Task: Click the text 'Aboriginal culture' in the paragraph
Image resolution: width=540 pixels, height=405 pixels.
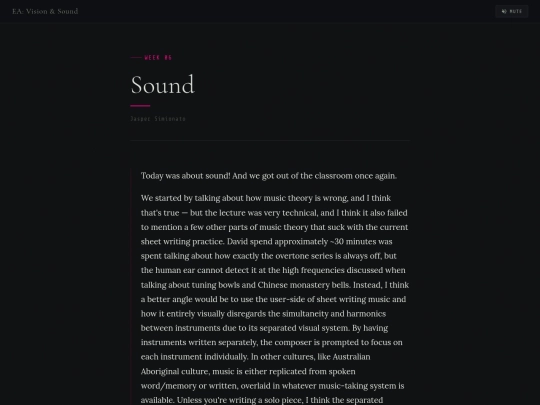Action: tap(176, 372)
